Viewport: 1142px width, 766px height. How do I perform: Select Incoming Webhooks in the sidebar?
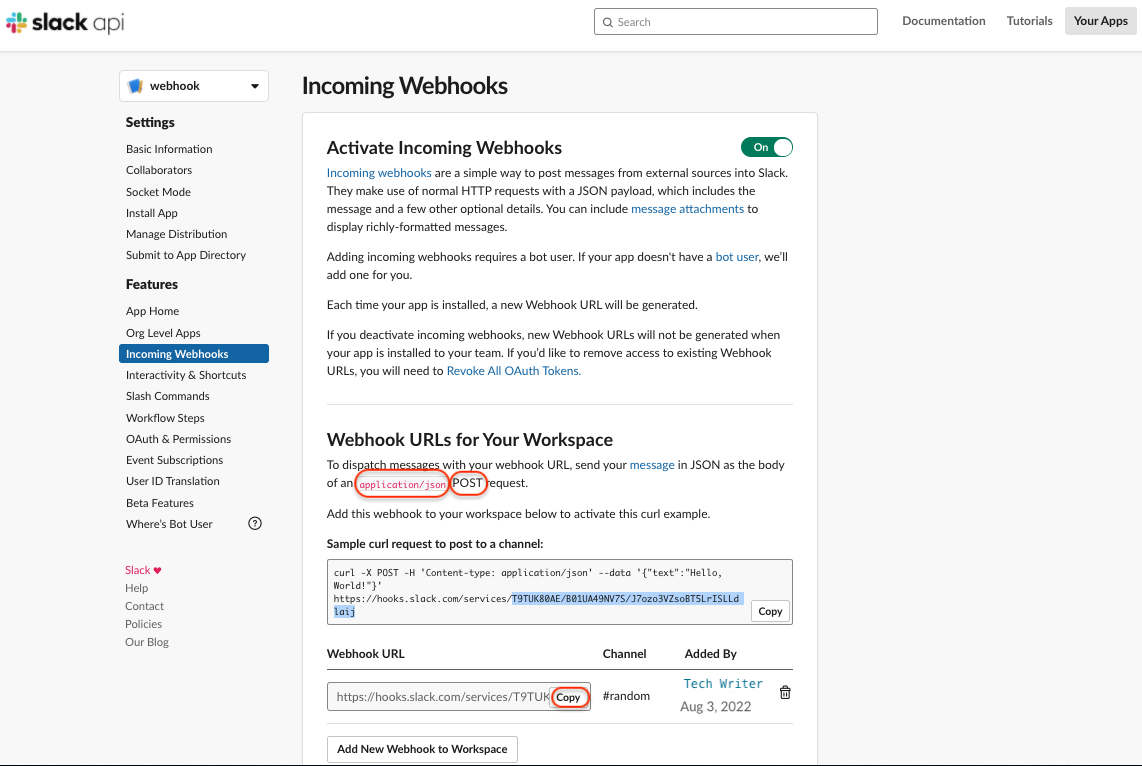[x=194, y=354]
